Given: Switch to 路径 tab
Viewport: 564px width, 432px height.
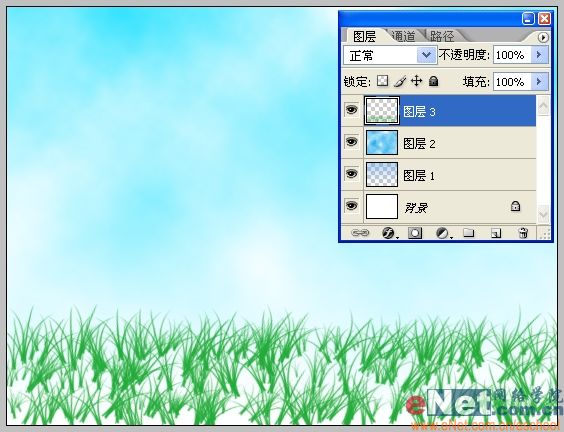Looking at the screenshot, I should point(442,36).
